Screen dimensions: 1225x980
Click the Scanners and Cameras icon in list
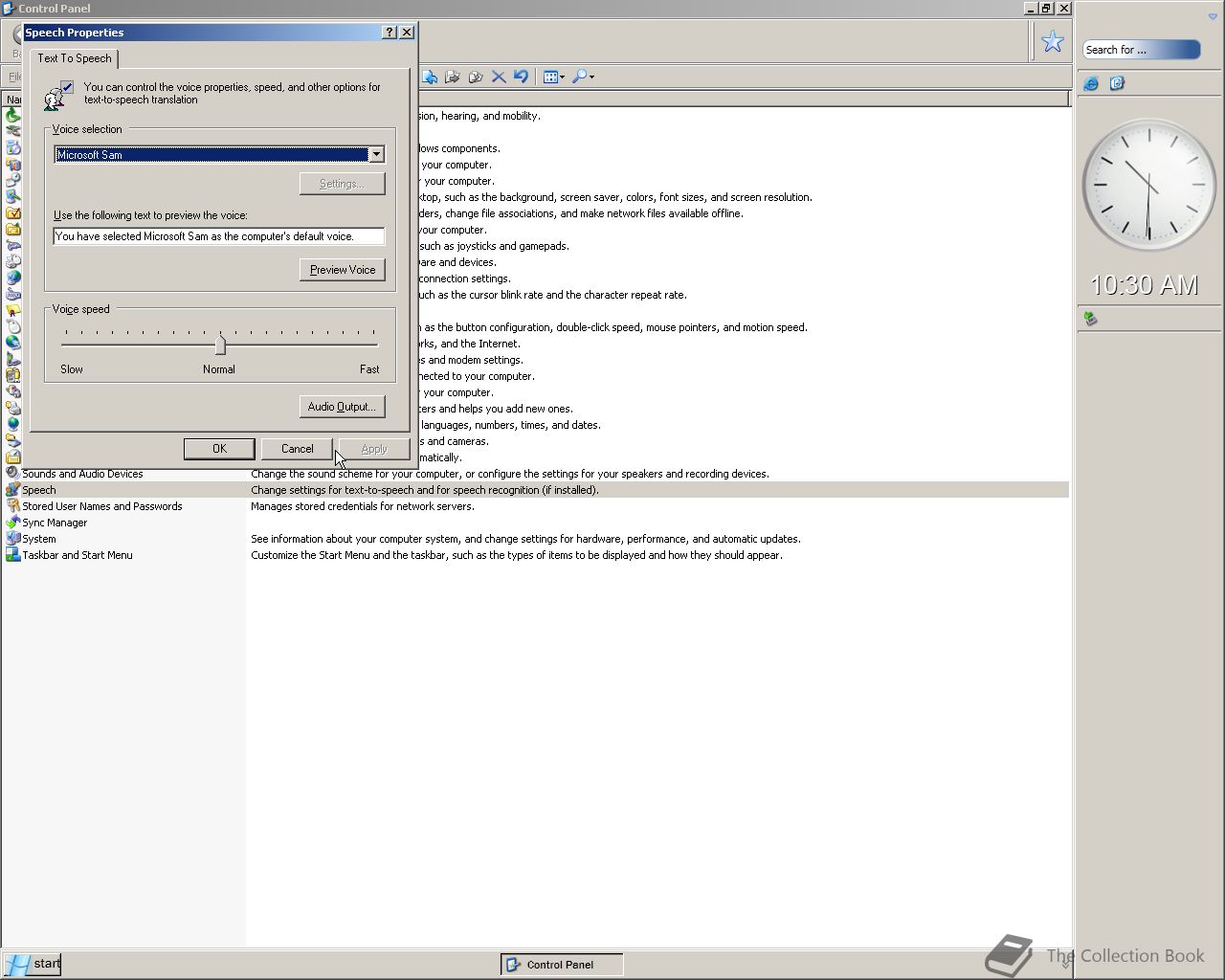click(12, 441)
